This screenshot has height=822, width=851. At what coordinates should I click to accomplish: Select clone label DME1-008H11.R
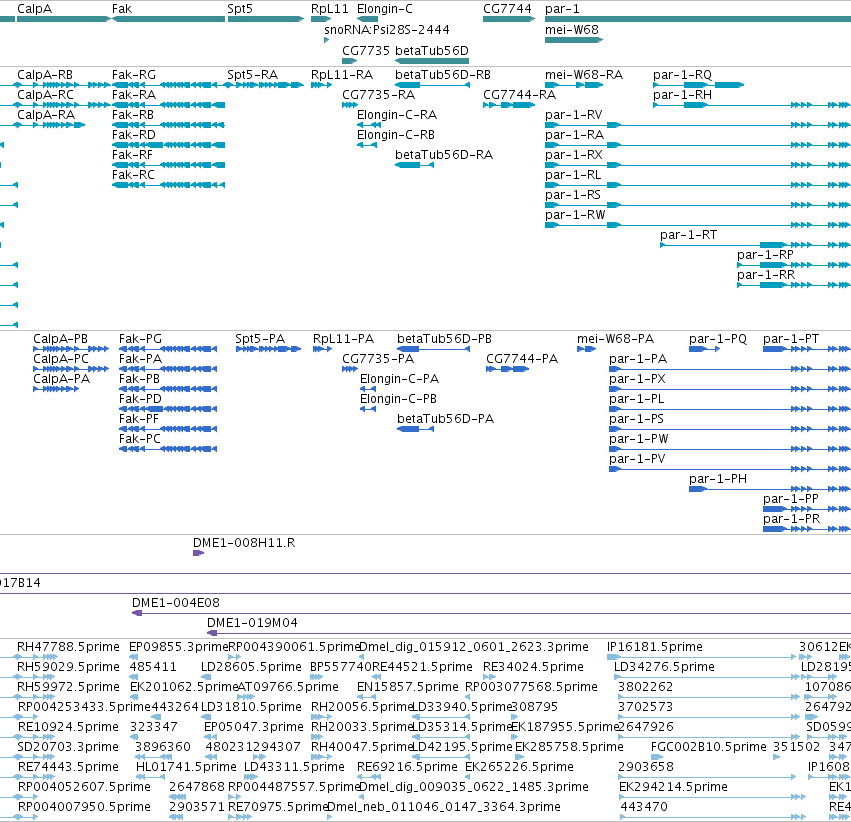(244, 543)
